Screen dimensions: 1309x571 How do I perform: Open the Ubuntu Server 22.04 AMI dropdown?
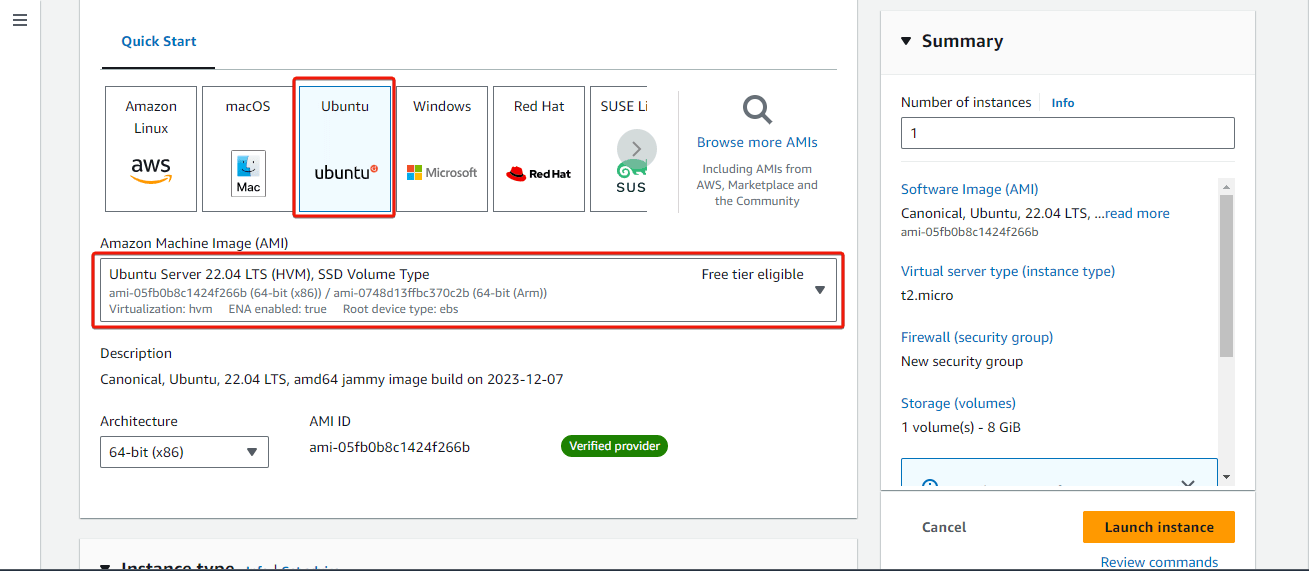pos(468,290)
